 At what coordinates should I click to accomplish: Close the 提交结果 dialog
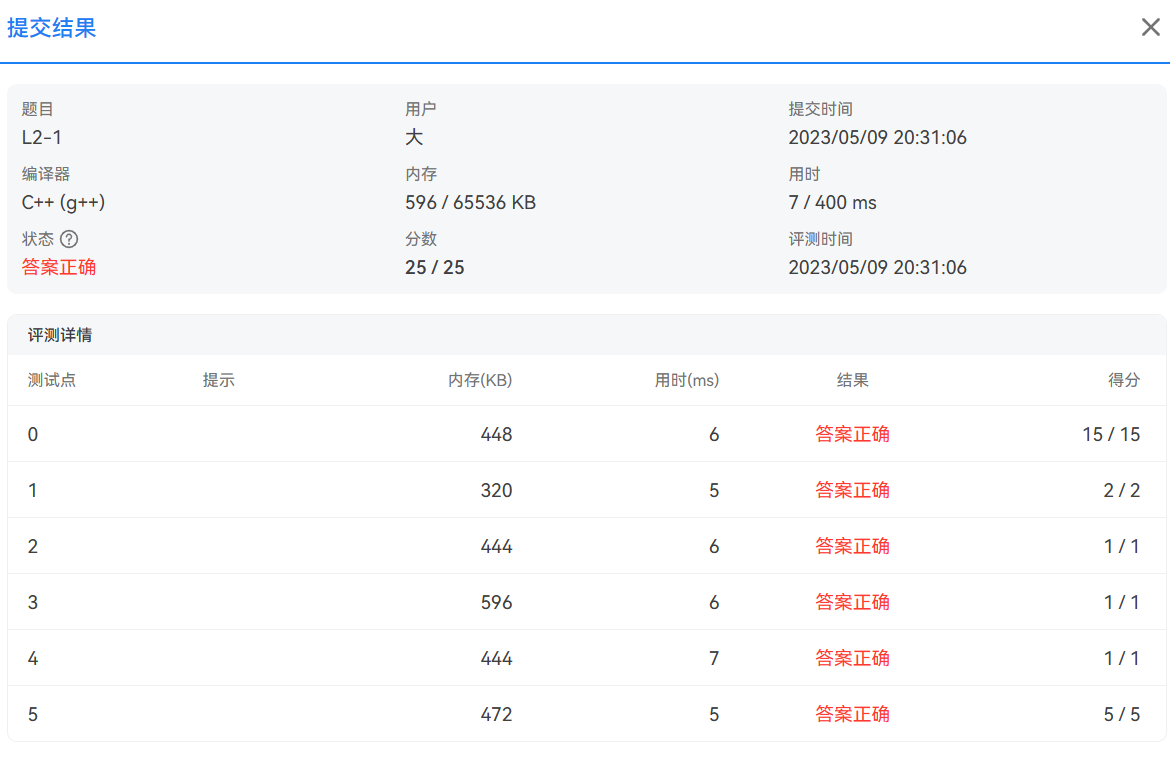coord(1151,27)
